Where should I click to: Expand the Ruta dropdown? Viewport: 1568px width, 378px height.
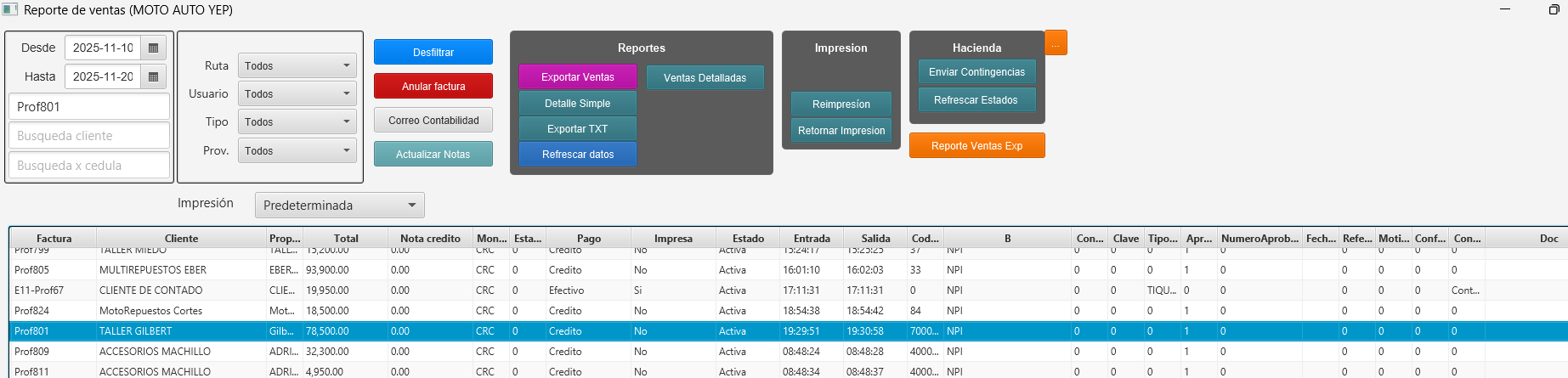[x=297, y=65]
